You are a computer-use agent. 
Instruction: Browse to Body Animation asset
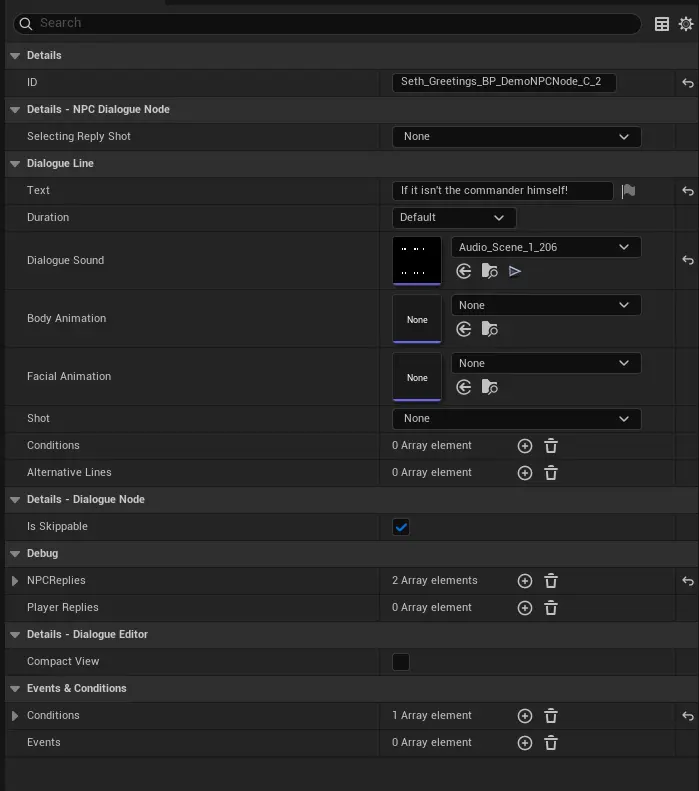489,329
